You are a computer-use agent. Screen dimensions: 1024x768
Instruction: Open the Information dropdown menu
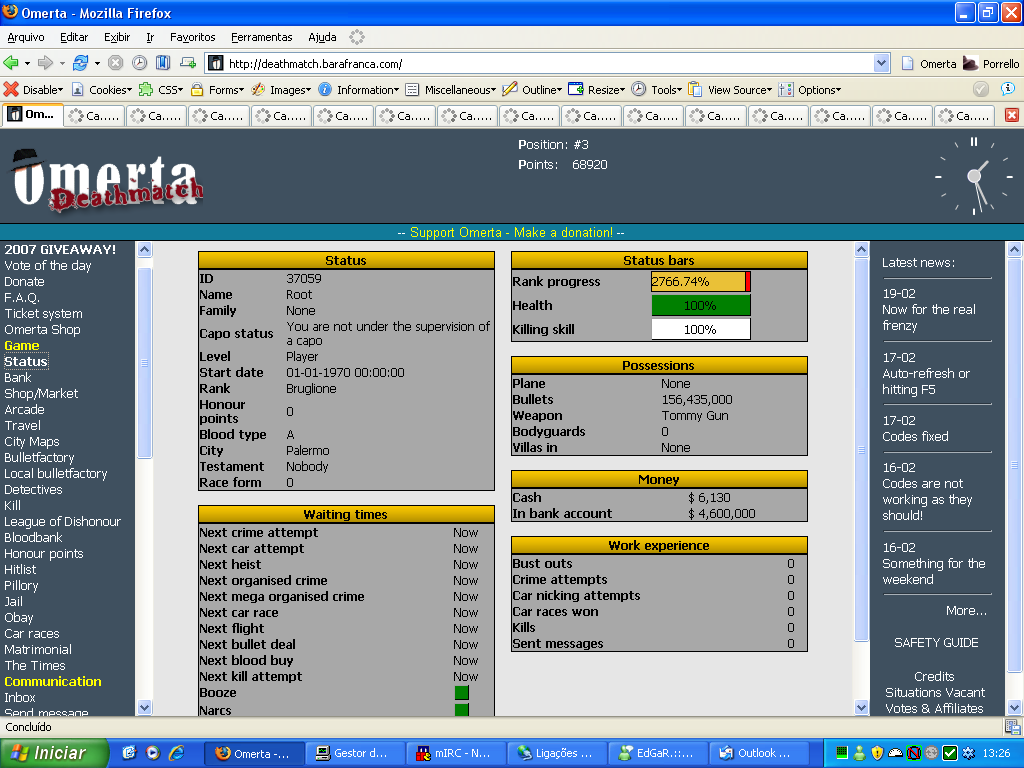pyautogui.click(x=359, y=89)
